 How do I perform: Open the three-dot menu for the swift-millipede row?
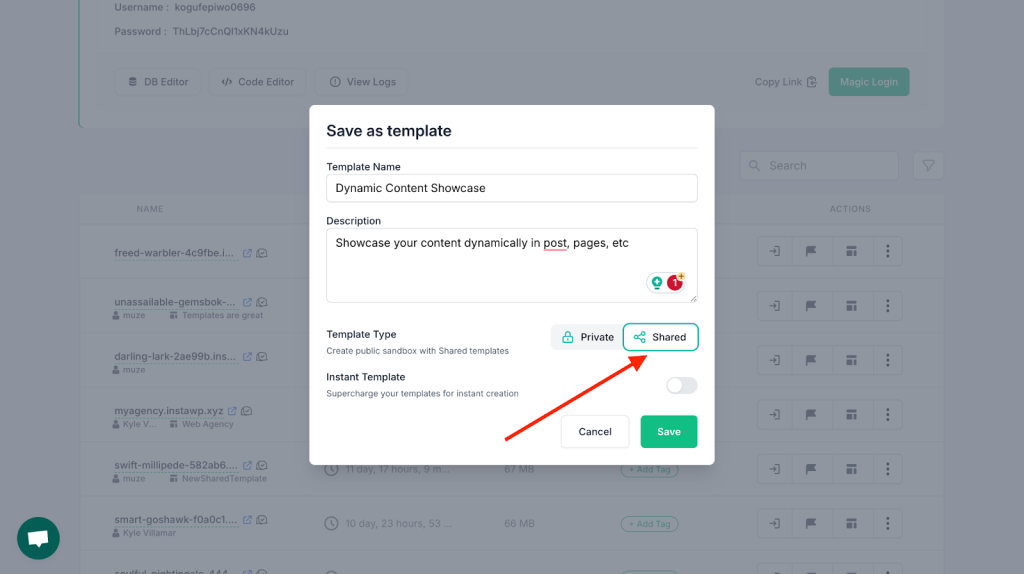click(x=888, y=469)
